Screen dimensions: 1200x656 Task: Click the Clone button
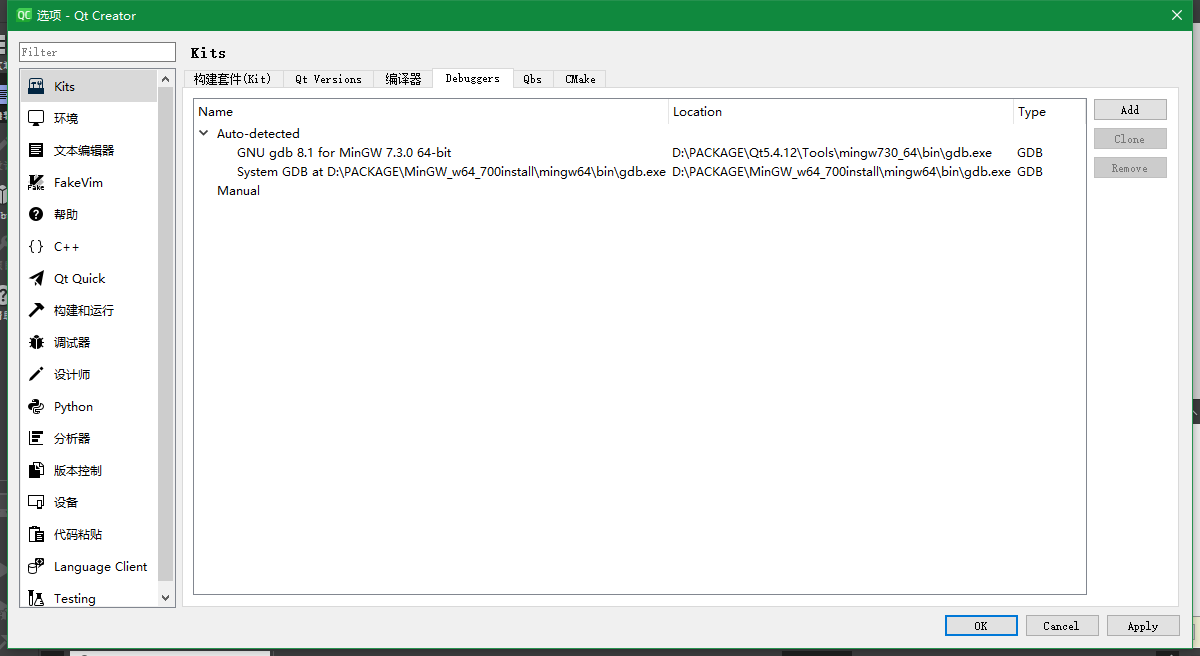click(1130, 139)
